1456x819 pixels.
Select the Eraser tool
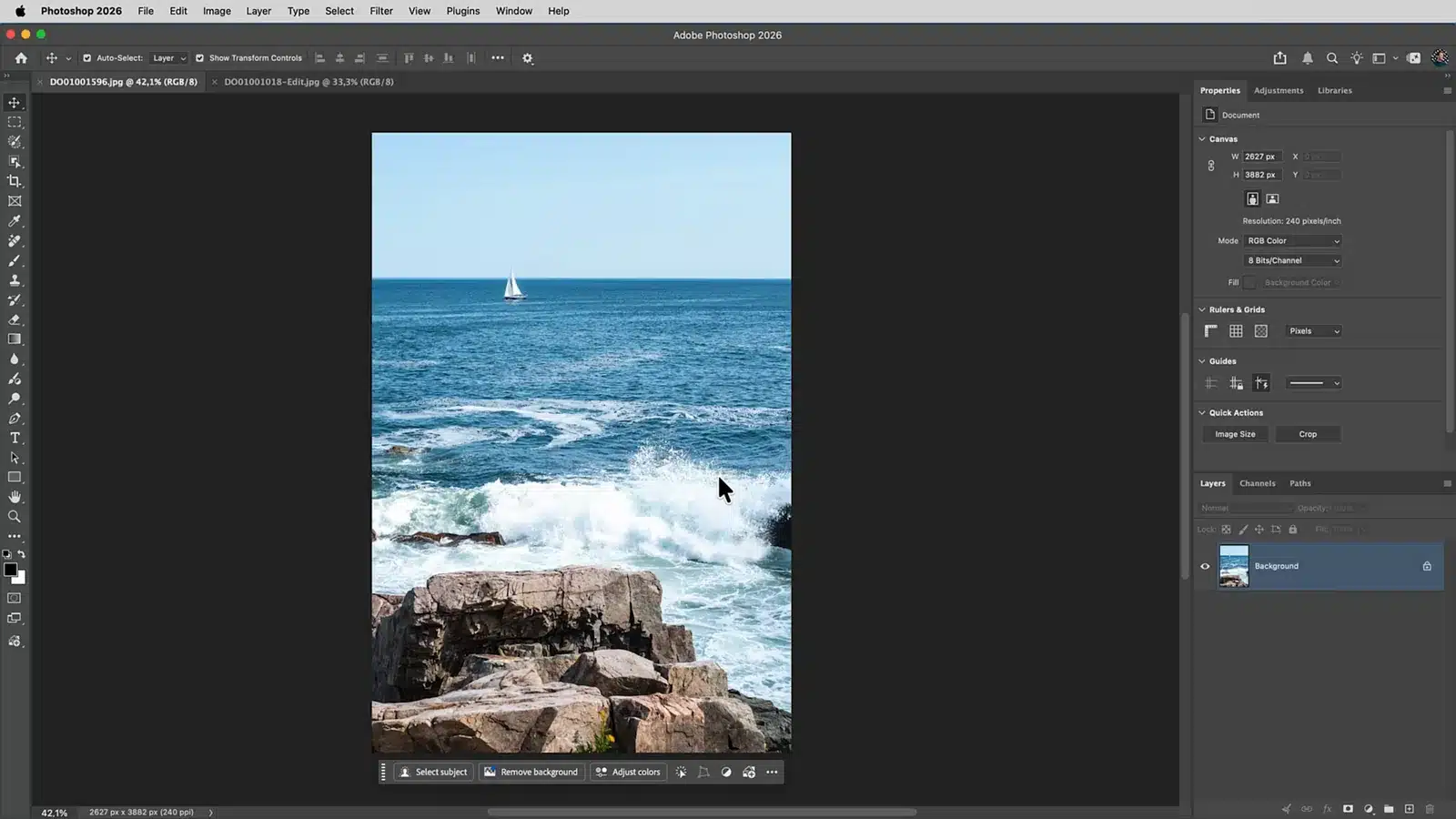coord(15,319)
